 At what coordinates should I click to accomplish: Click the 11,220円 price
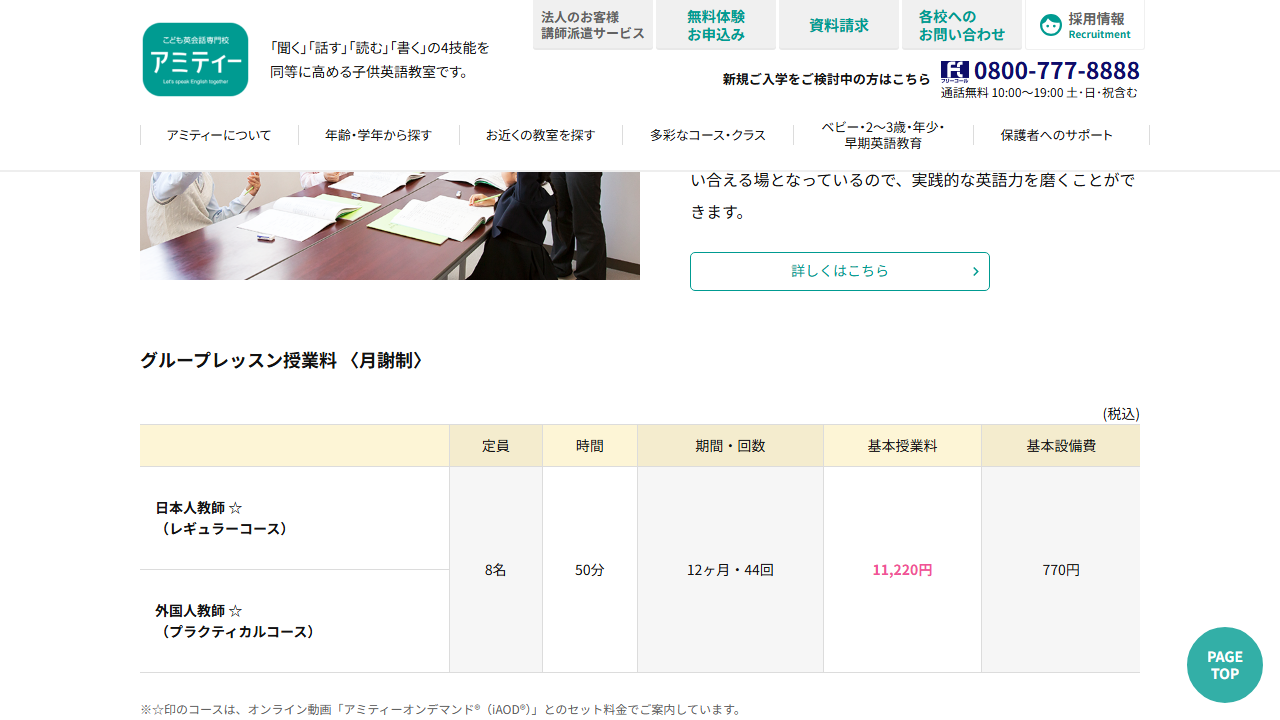point(903,570)
